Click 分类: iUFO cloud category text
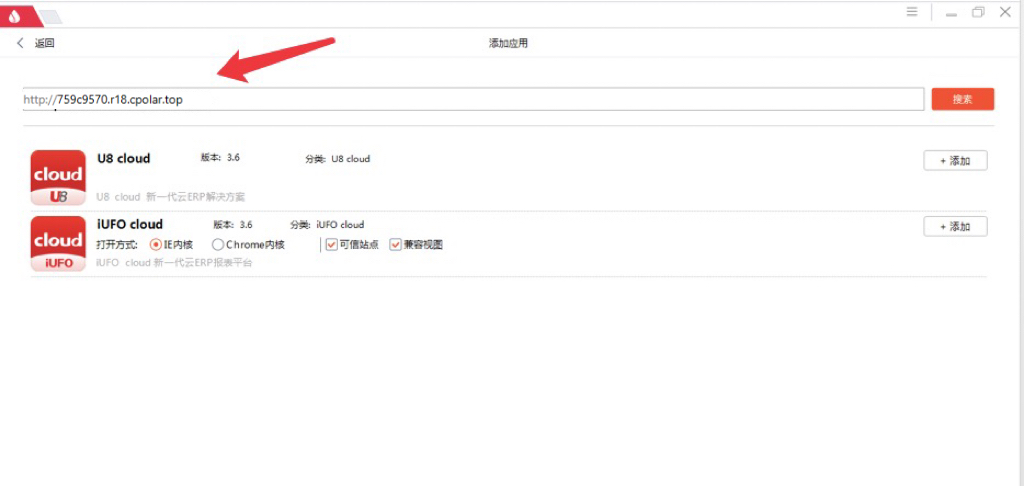This screenshot has height=486, width=1024. pos(327,225)
